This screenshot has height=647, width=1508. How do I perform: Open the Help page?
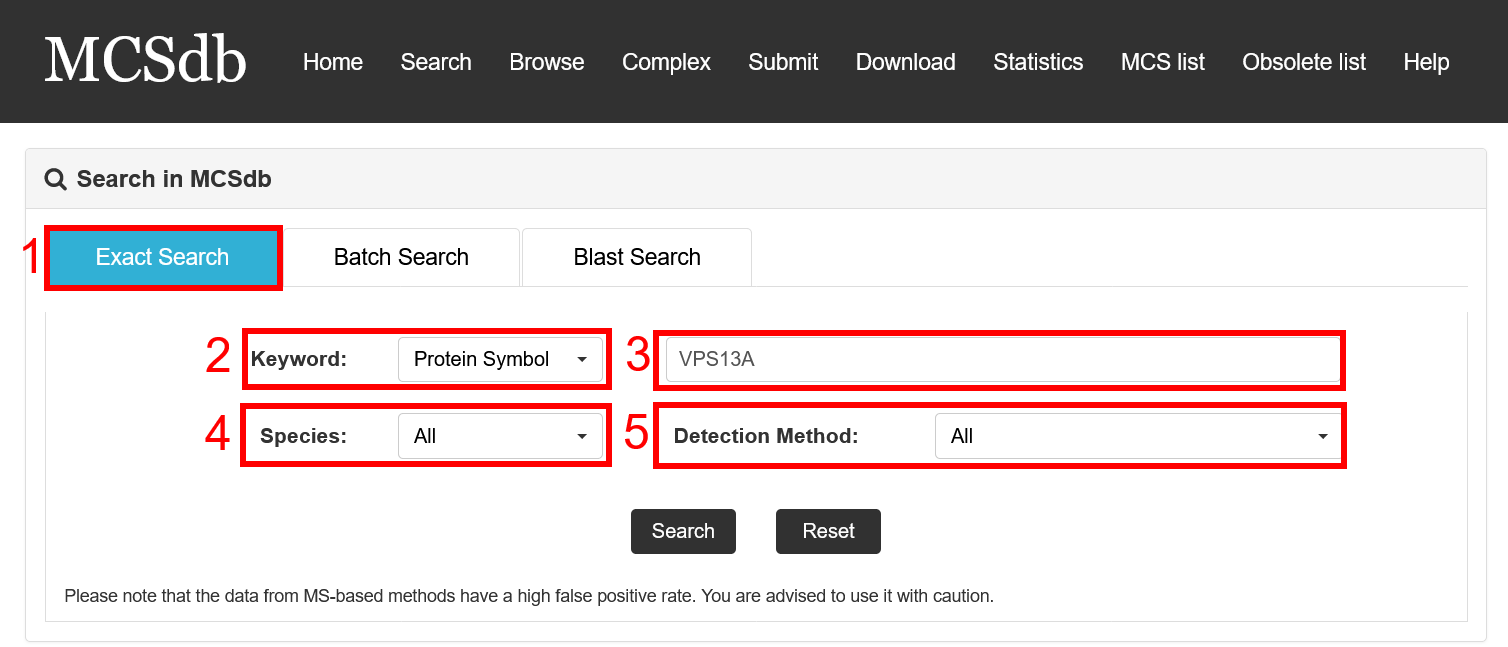1426,62
